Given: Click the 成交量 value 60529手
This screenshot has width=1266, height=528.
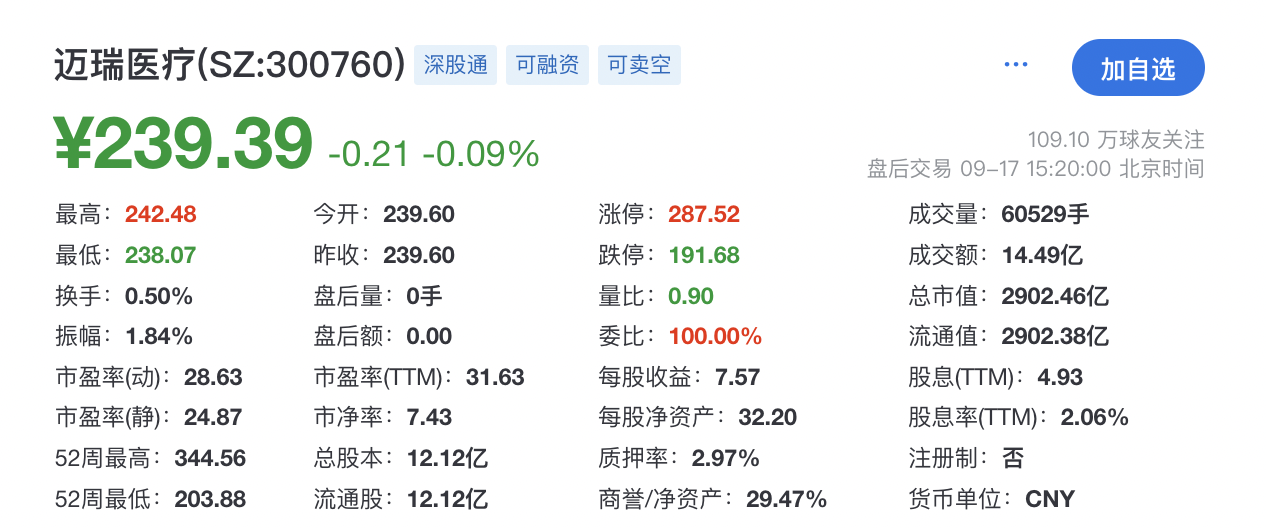Looking at the screenshot, I should click(x=1045, y=214).
